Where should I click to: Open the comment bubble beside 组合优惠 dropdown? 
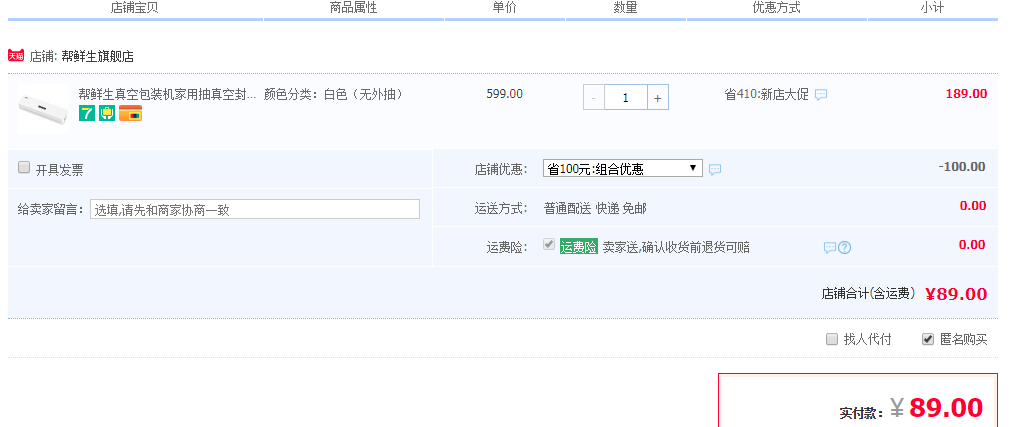pyautogui.click(x=715, y=169)
